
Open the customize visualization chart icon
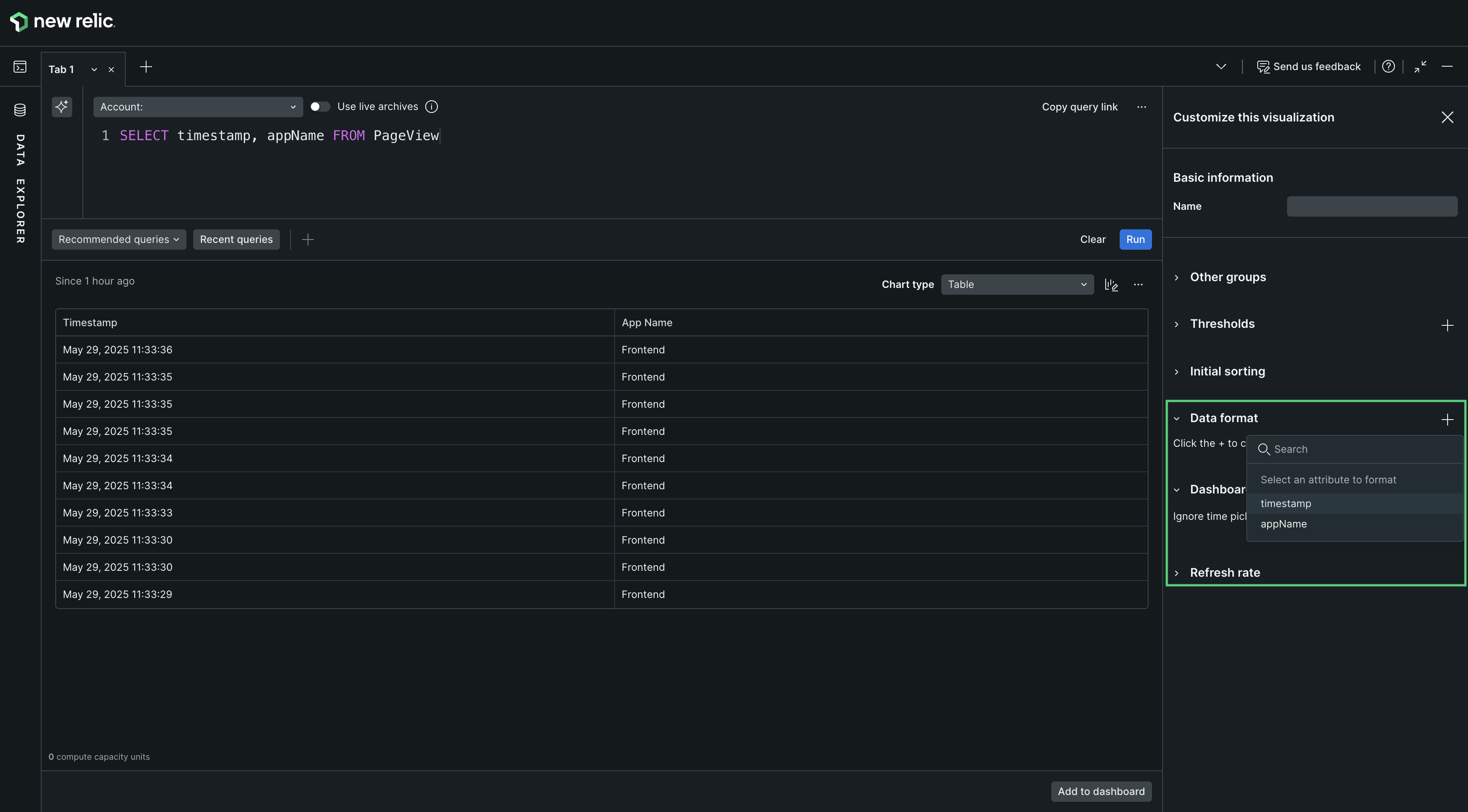1111,285
